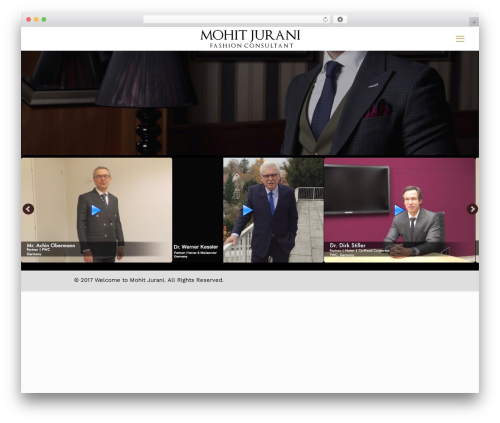Click the yellow minimize window button
500x423 pixels.
coord(36,19)
